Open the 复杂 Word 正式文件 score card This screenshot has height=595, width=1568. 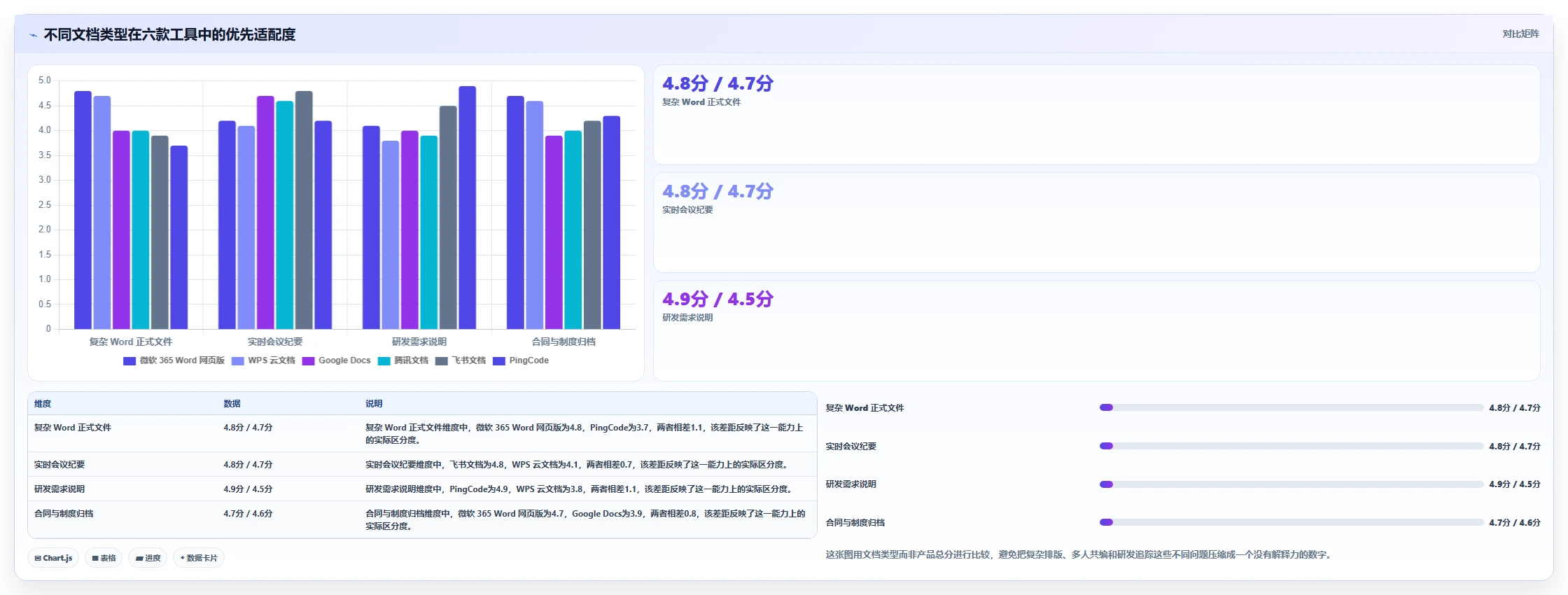click(x=1096, y=115)
